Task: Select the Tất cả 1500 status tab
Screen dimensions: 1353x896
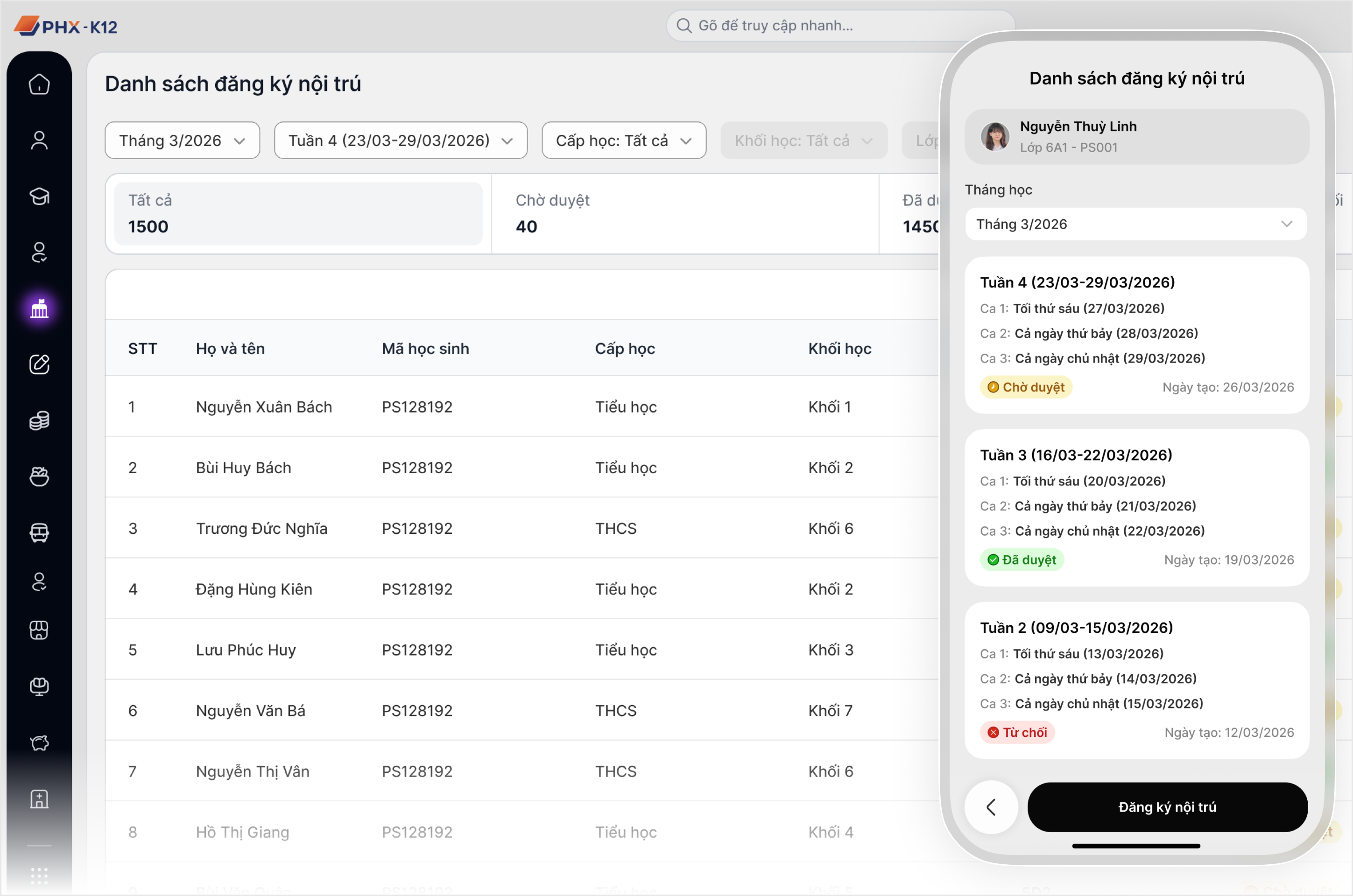Action: (x=298, y=214)
